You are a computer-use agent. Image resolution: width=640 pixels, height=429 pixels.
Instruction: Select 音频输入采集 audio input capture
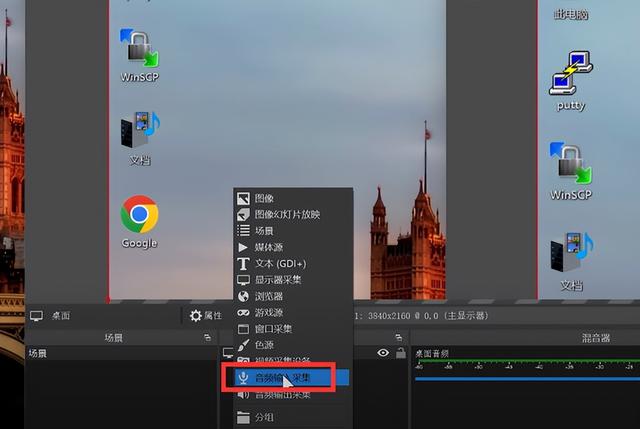[292, 378]
